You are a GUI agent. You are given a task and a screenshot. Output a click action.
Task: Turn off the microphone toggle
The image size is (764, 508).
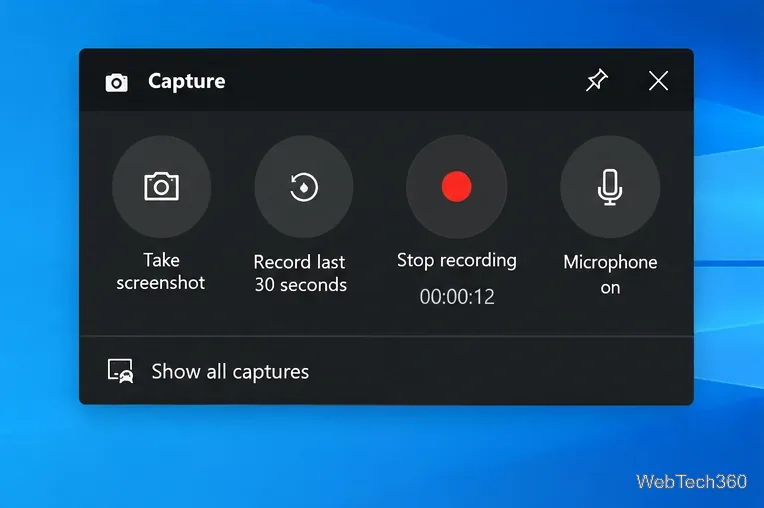click(x=610, y=187)
